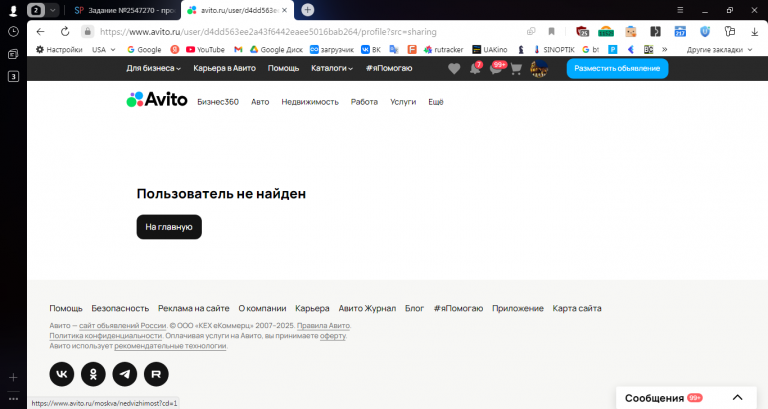Open the tab group dropdown arrow
The image size is (768, 409).
[52, 10]
